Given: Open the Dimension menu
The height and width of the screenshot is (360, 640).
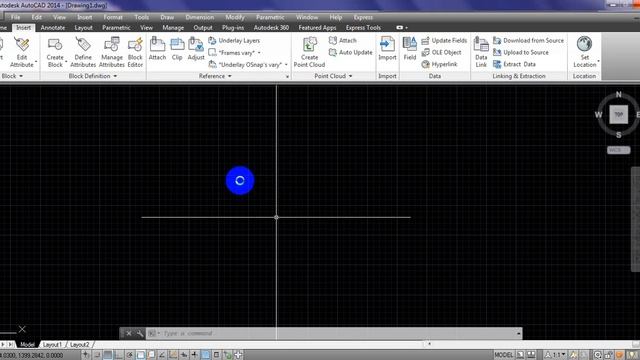Looking at the screenshot, I should [200, 17].
